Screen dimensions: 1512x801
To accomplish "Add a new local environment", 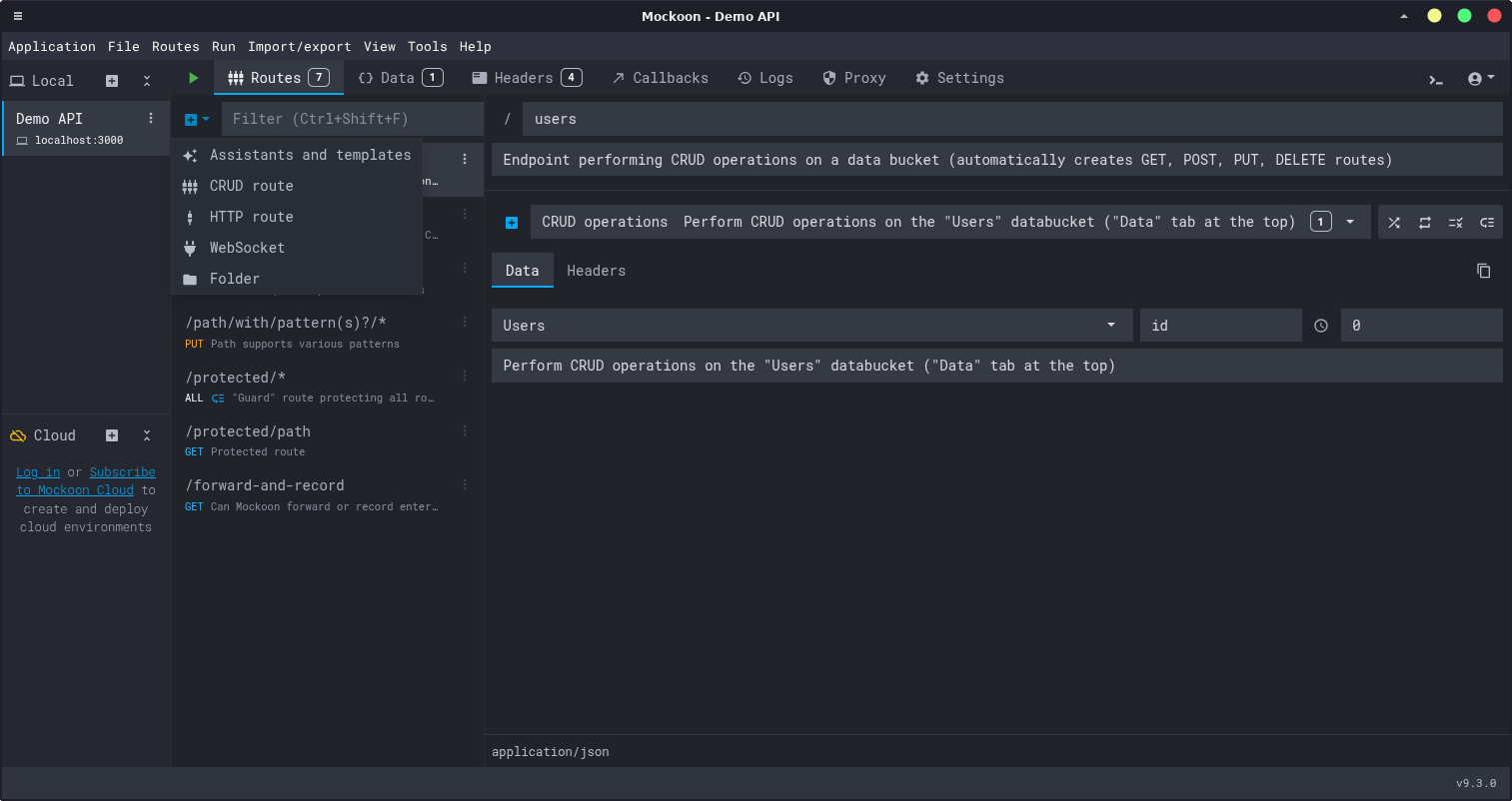I will click(x=112, y=81).
